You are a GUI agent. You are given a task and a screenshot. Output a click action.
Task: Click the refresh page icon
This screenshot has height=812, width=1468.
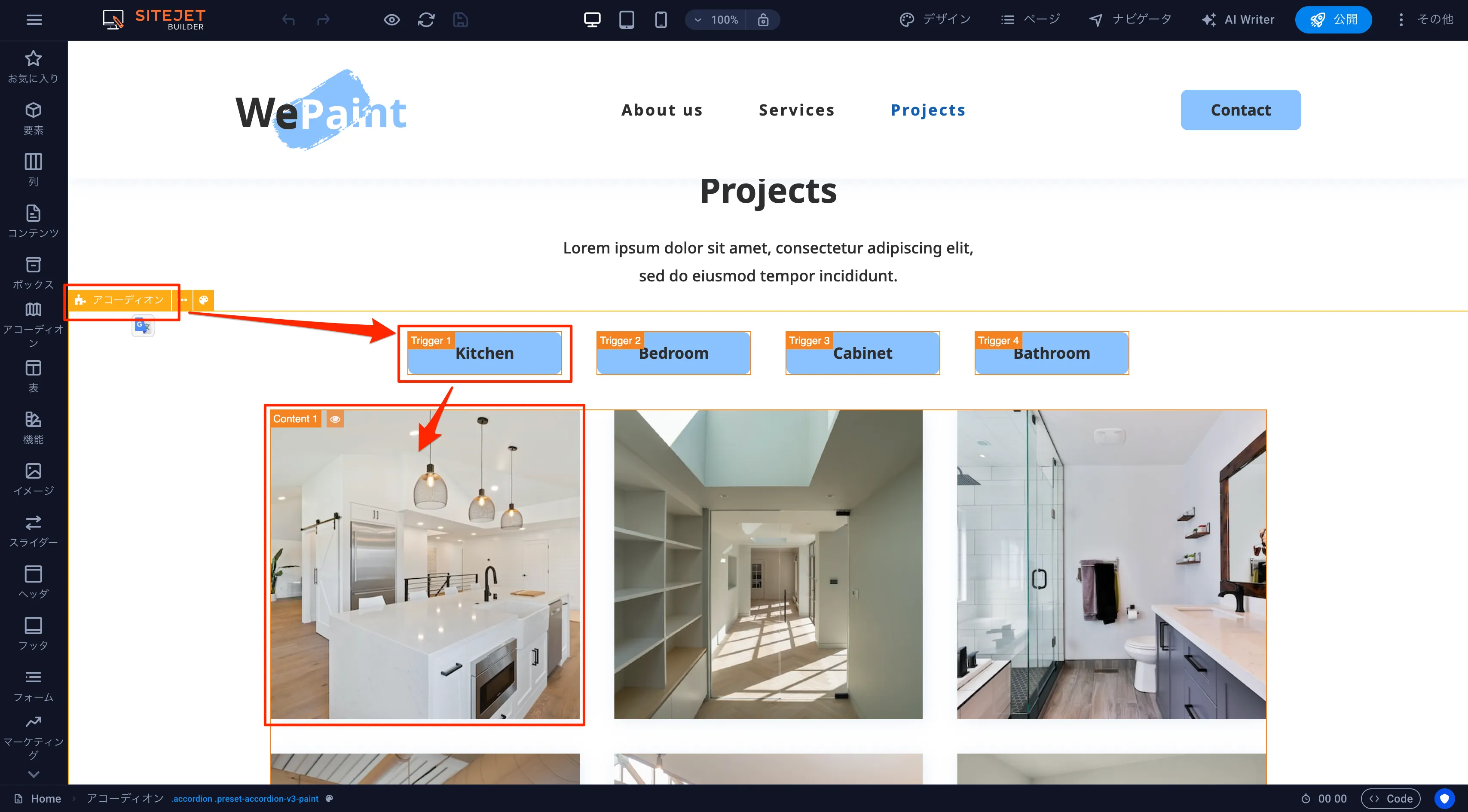(426, 20)
